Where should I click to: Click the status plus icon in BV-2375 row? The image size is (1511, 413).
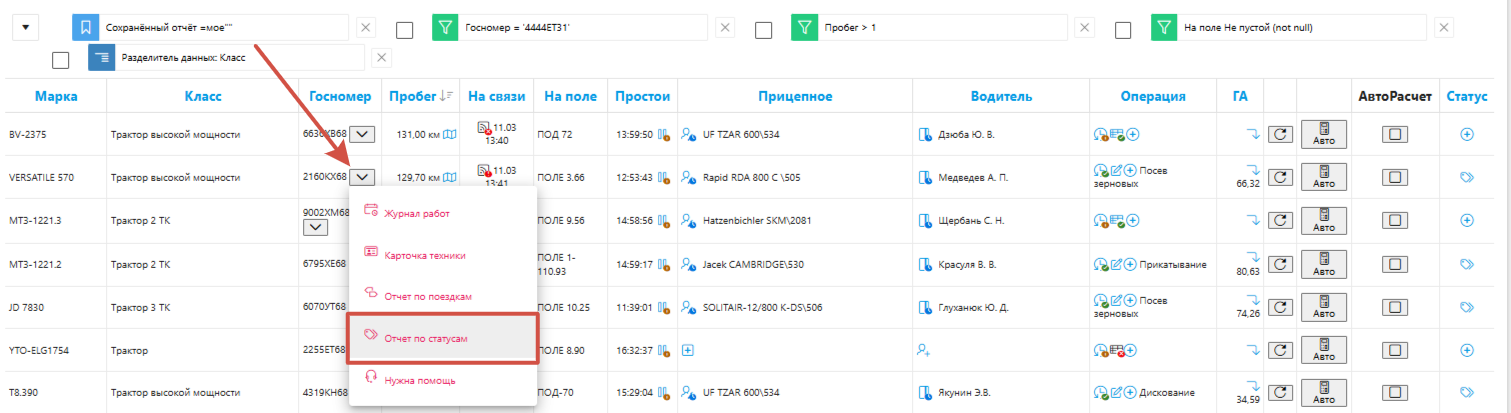tap(1467, 134)
